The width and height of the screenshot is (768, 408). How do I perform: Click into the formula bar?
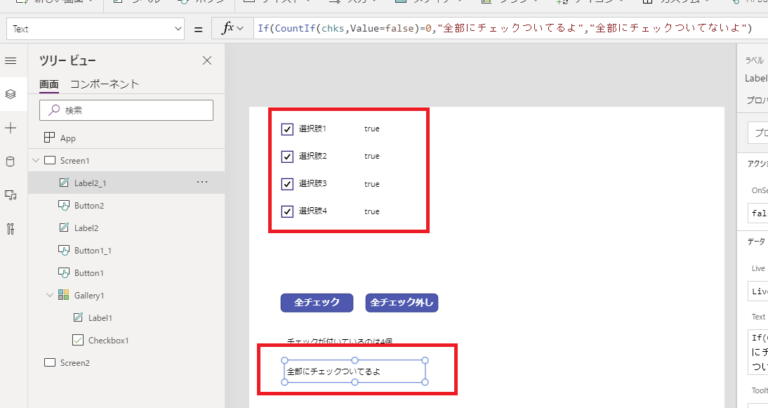(x=509, y=28)
